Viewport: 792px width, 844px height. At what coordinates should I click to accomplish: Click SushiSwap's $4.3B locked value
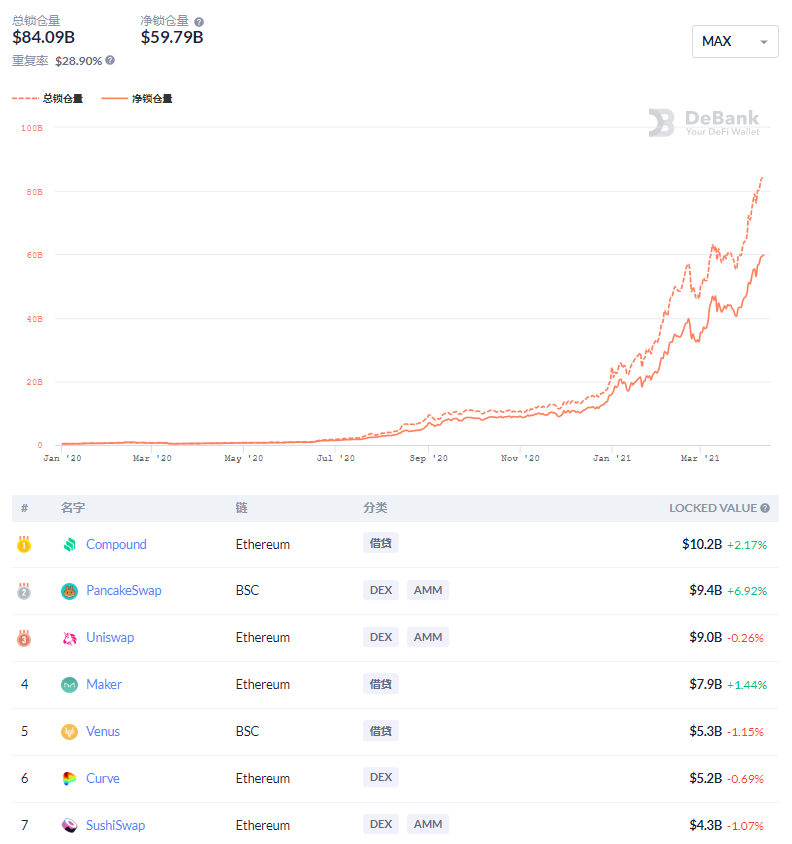(705, 825)
